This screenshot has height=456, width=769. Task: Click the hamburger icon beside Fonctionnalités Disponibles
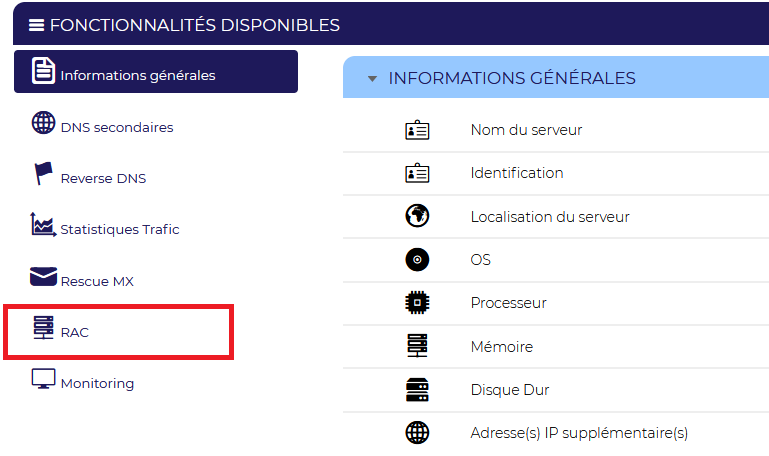[36, 25]
